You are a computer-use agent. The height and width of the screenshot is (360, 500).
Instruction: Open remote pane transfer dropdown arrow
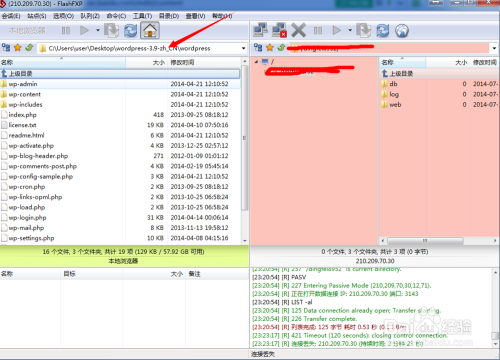[x=350, y=30]
